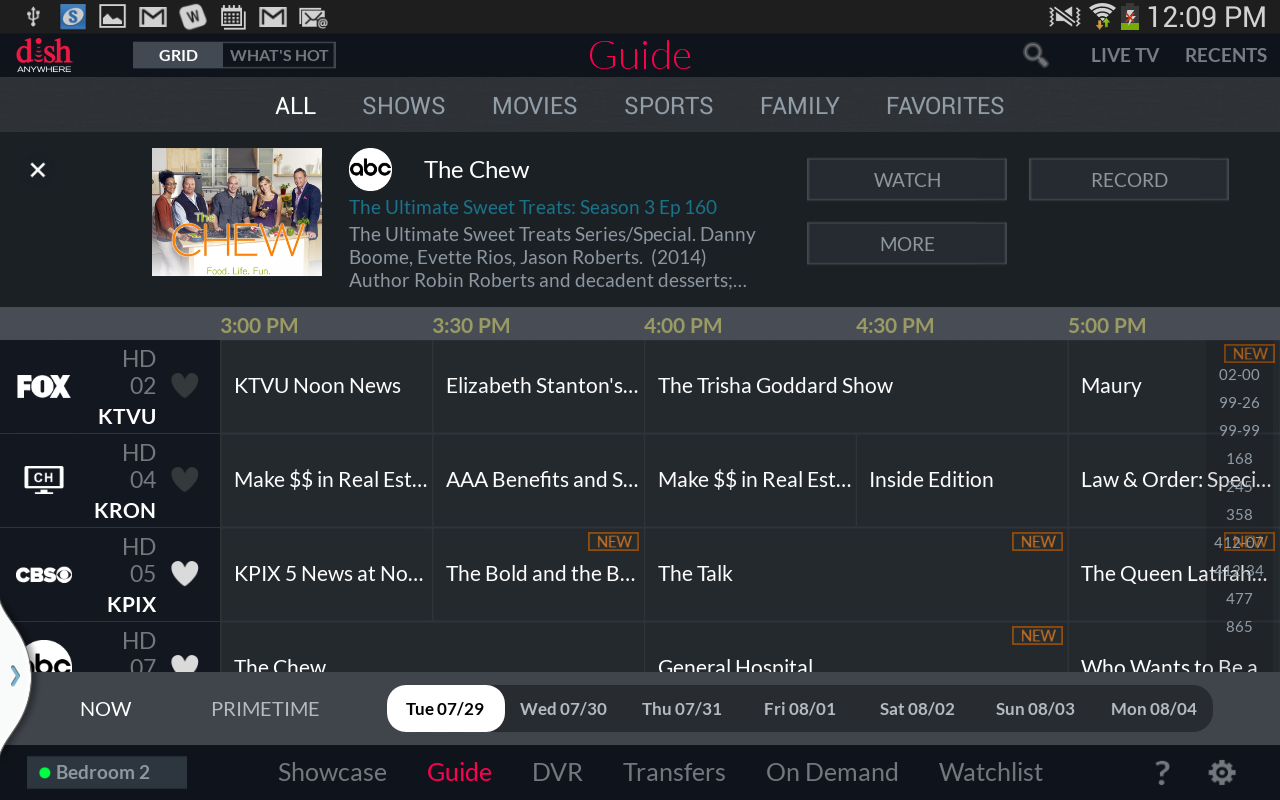Select The Talk program
The height and width of the screenshot is (800, 1280).
tap(856, 574)
